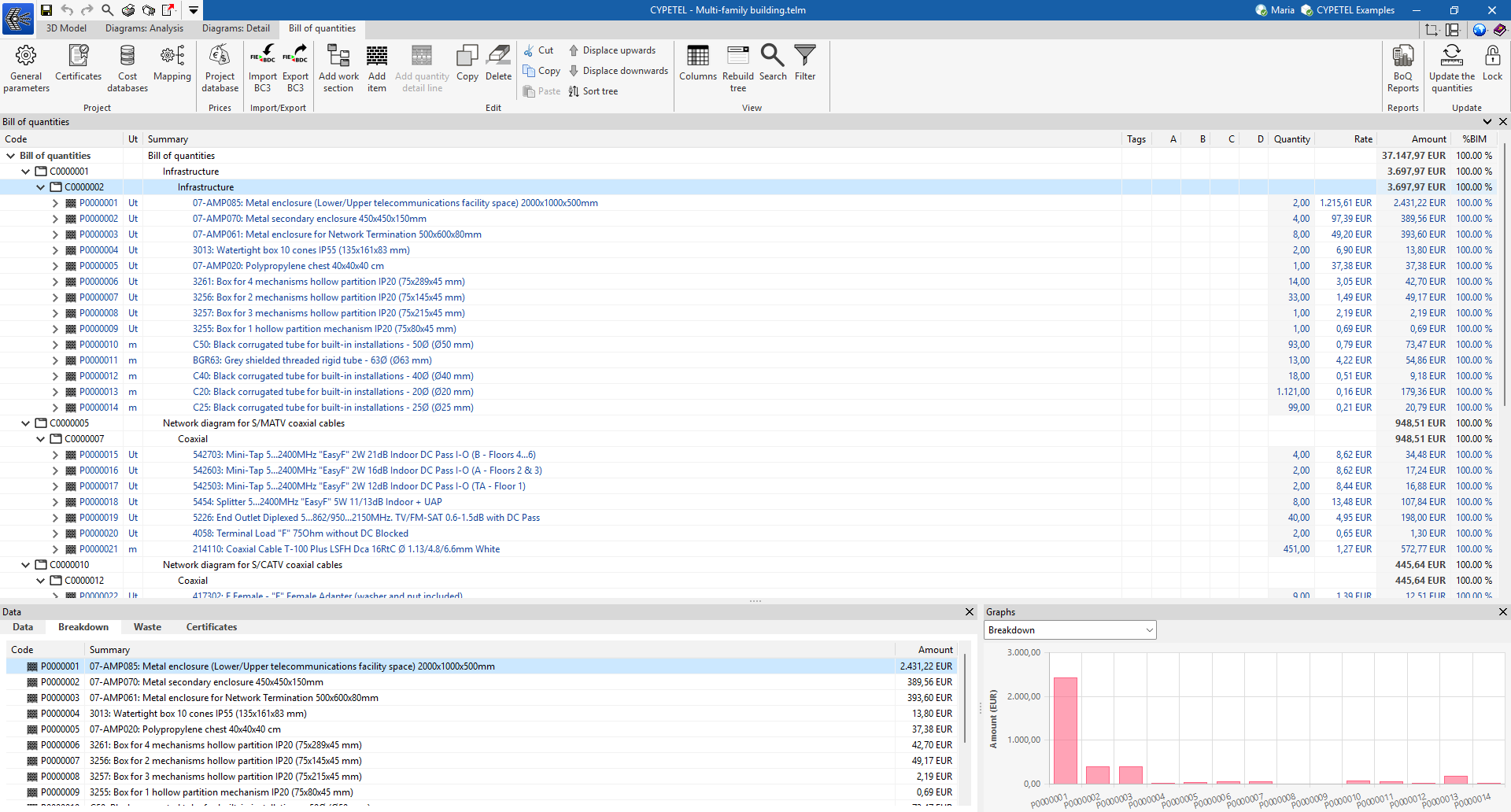Viewport: 1511px width, 812px height.
Task: Click the undo arrow in the title bar
Action: [x=67, y=10]
